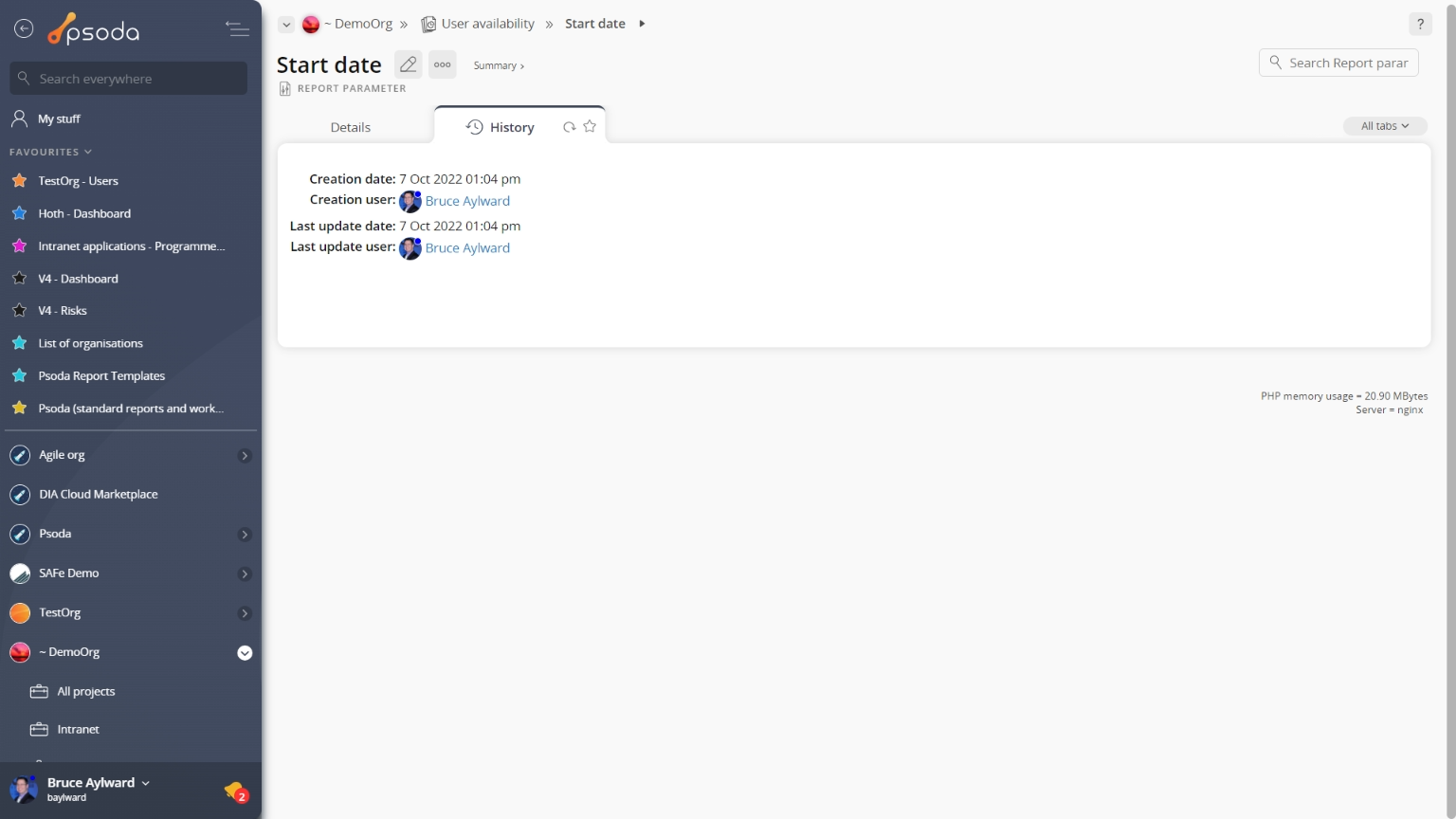
Task: Click the My stuff person icon
Action: (x=19, y=118)
